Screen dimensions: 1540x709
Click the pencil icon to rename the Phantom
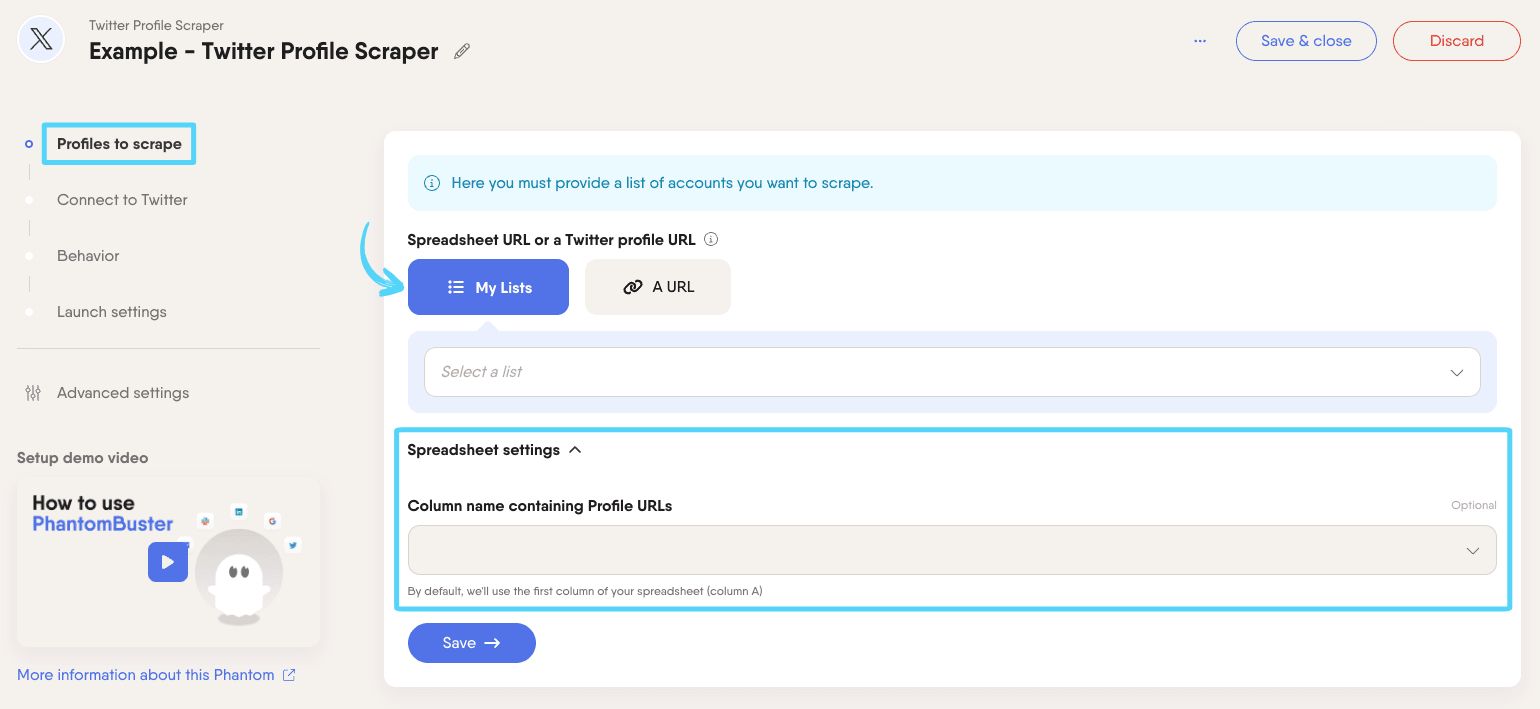click(x=461, y=50)
